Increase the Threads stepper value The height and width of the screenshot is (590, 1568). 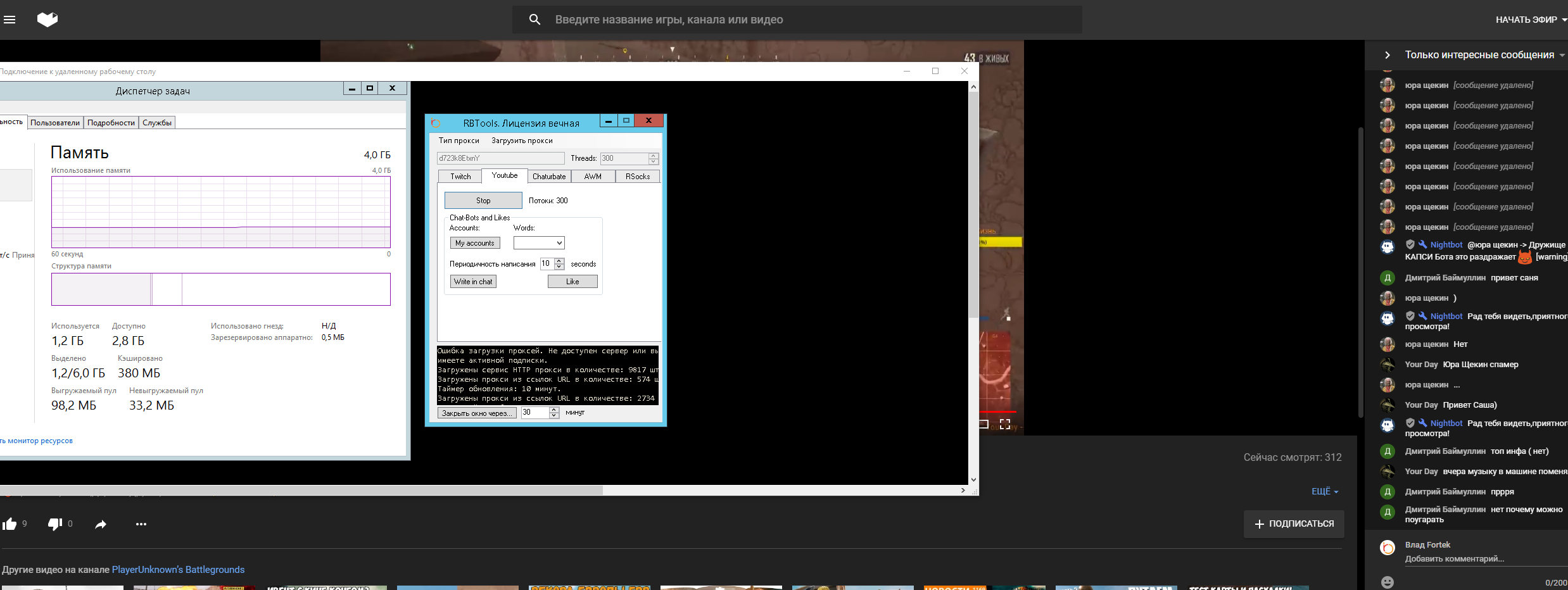[x=654, y=155]
